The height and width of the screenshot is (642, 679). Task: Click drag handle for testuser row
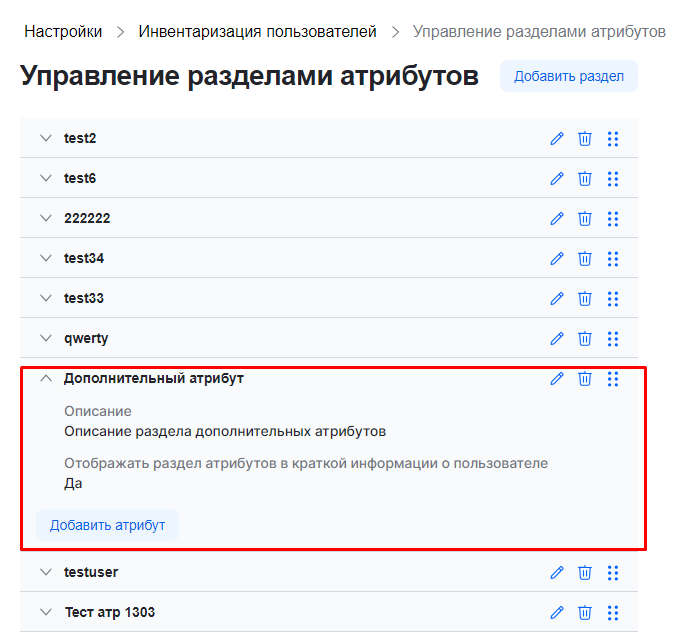point(613,573)
